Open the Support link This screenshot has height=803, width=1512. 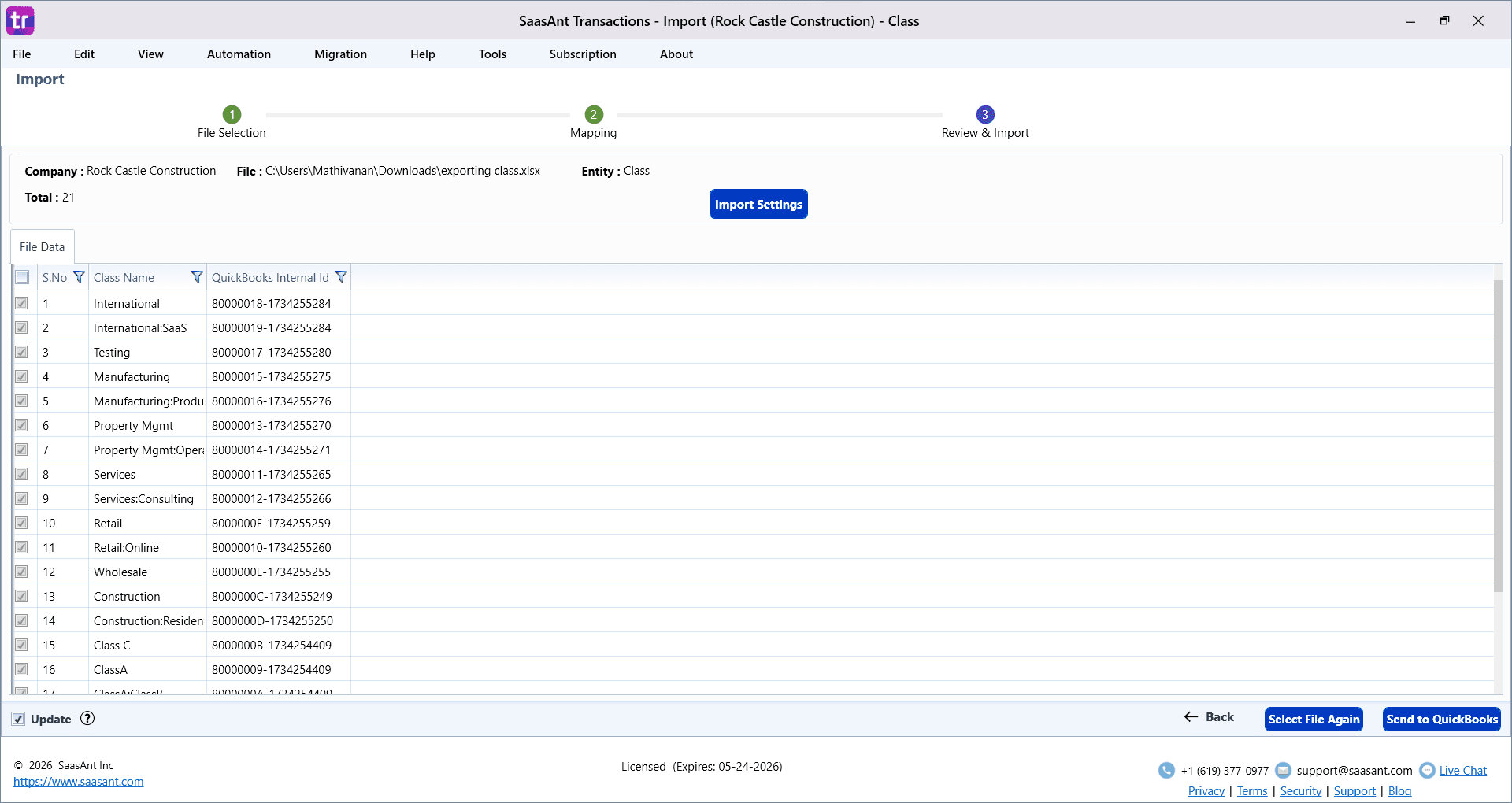click(x=1354, y=791)
